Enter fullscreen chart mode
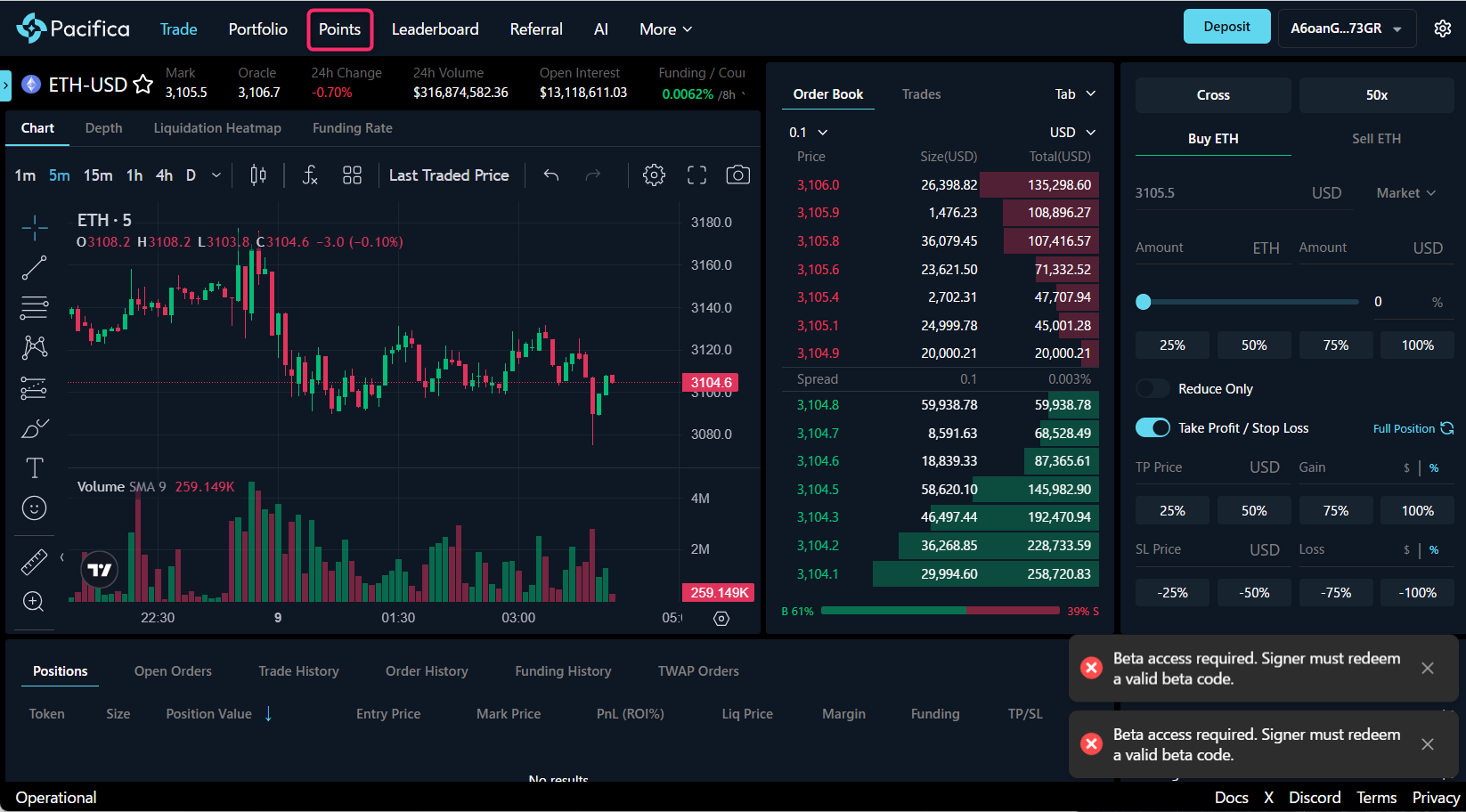 [696, 175]
